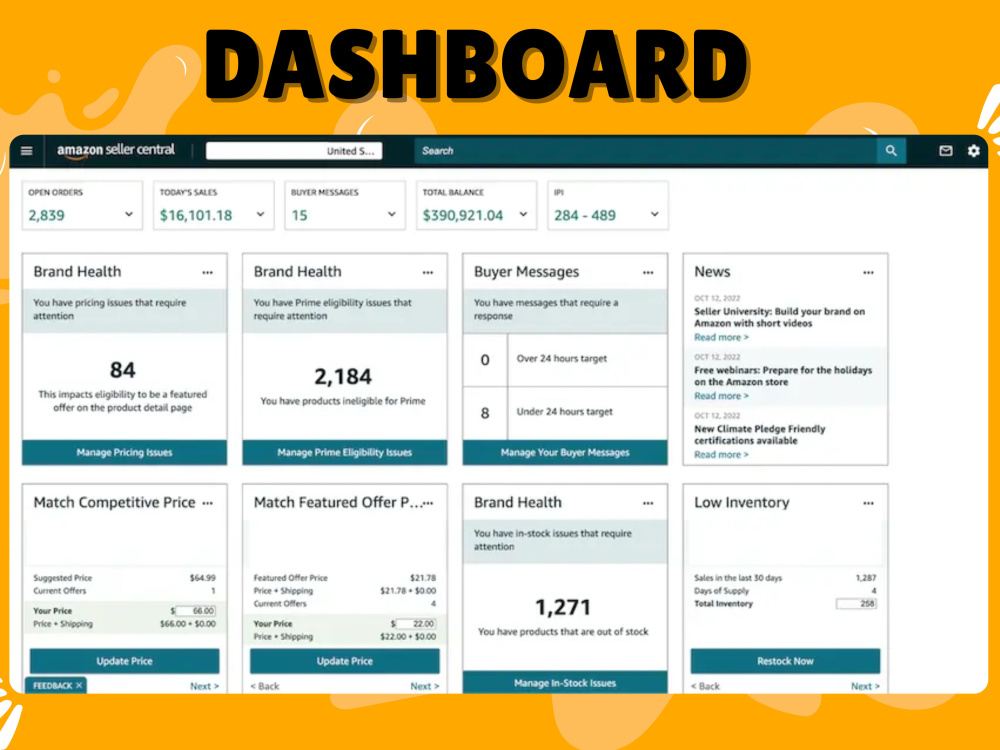Click Manage Prime Eligibility Issues button
Screen dimensions: 1000x750
click(344, 452)
